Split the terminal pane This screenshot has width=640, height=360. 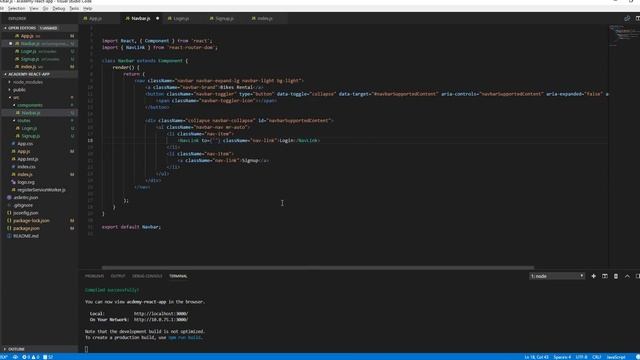pos(605,276)
